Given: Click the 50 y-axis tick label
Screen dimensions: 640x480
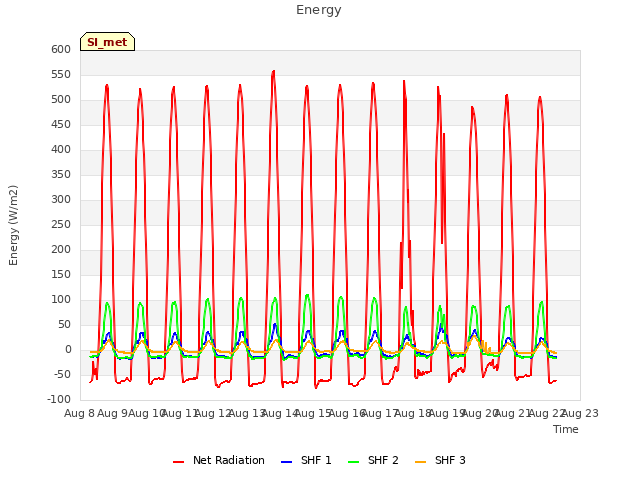Looking at the screenshot, I should [x=64, y=324].
